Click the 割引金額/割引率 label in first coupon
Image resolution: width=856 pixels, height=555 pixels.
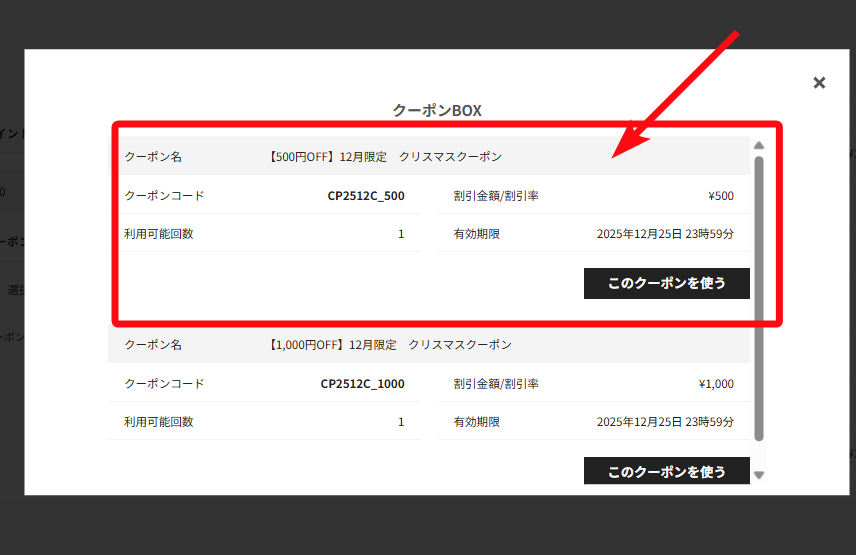point(496,196)
